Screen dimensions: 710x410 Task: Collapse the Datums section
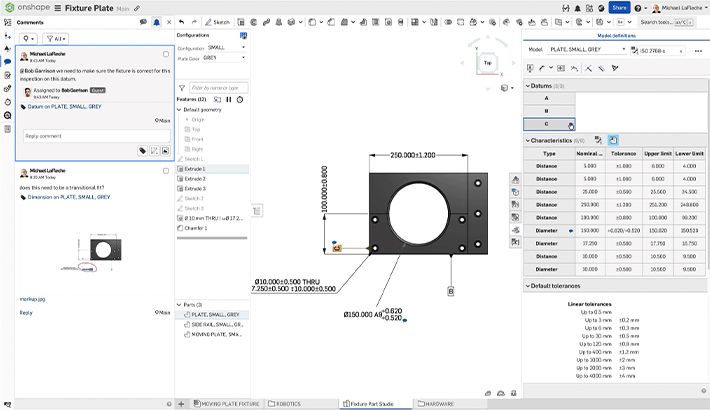click(x=528, y=85)
